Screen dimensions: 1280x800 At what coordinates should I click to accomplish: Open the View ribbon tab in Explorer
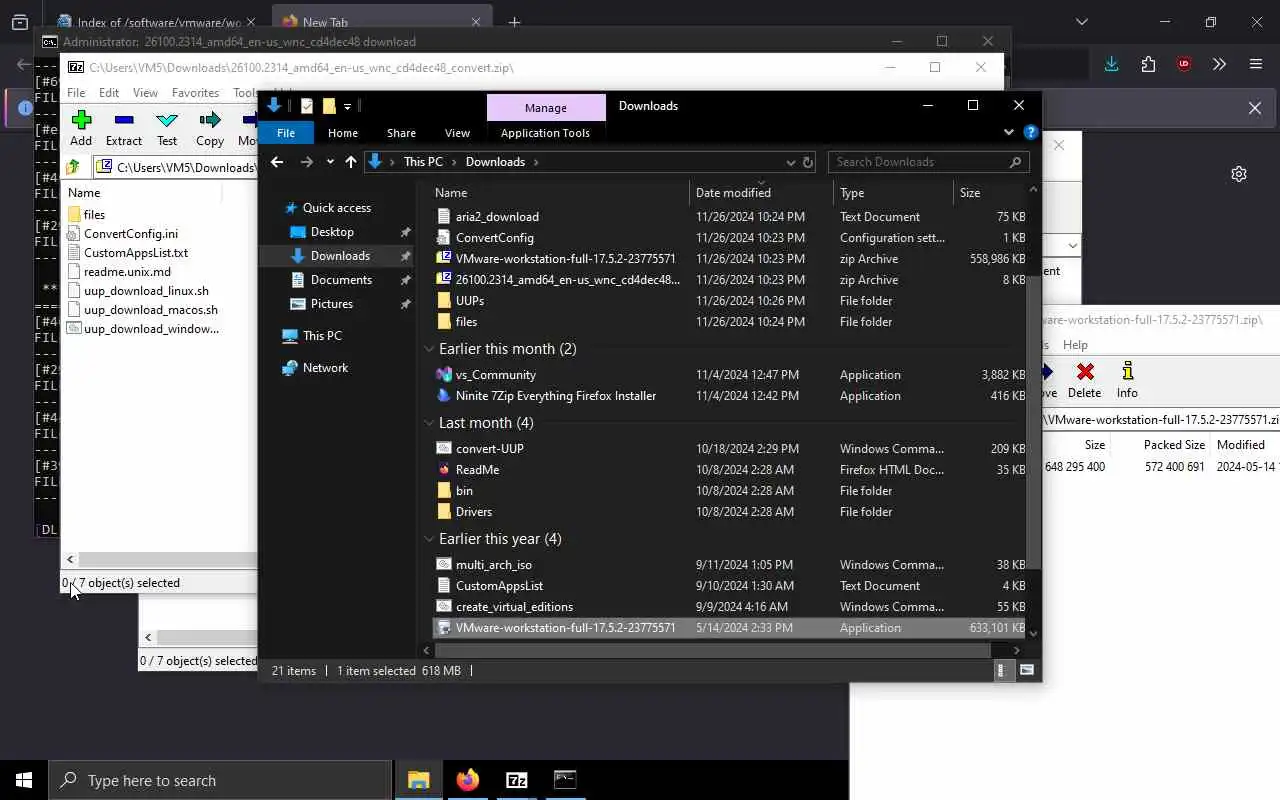tap(457, 133)
